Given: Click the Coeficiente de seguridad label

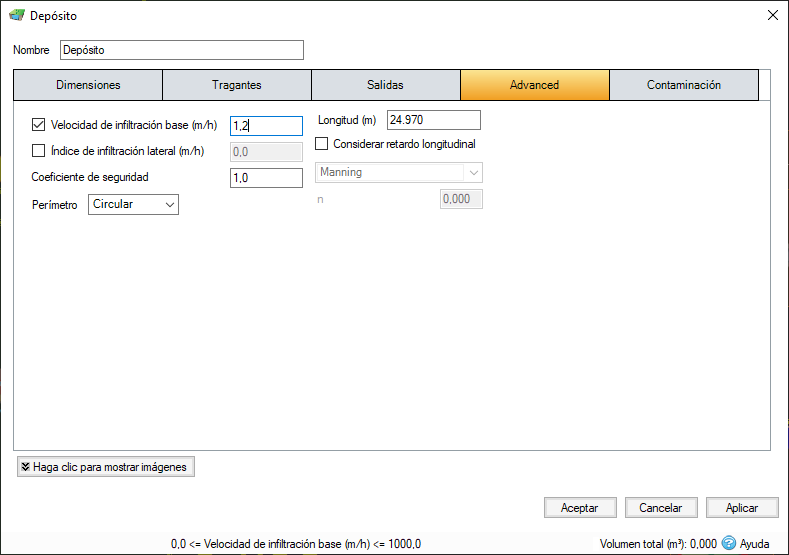Looking at the screenshot, I should [90, 177].
